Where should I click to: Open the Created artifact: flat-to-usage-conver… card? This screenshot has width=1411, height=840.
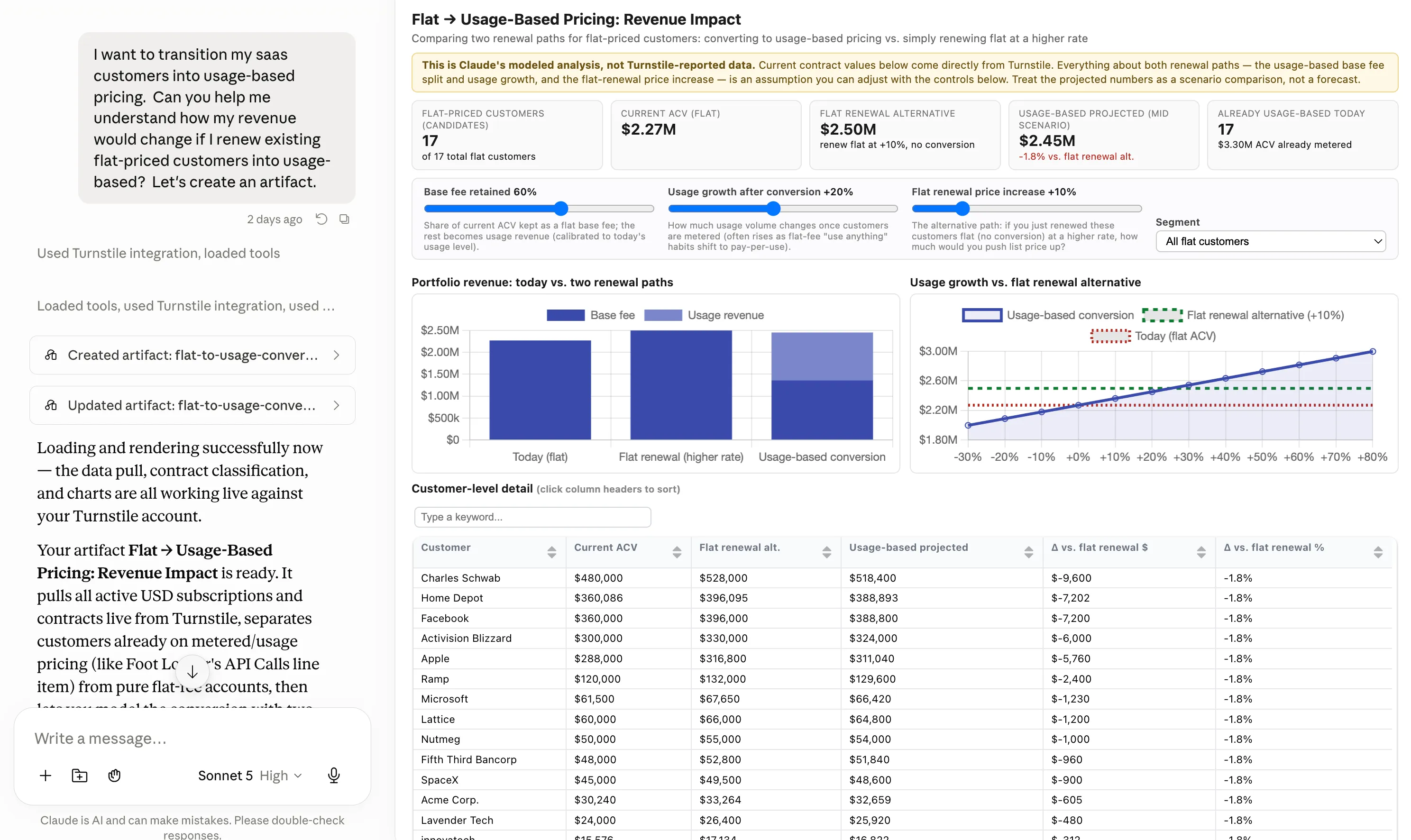(x=192, y=355)
